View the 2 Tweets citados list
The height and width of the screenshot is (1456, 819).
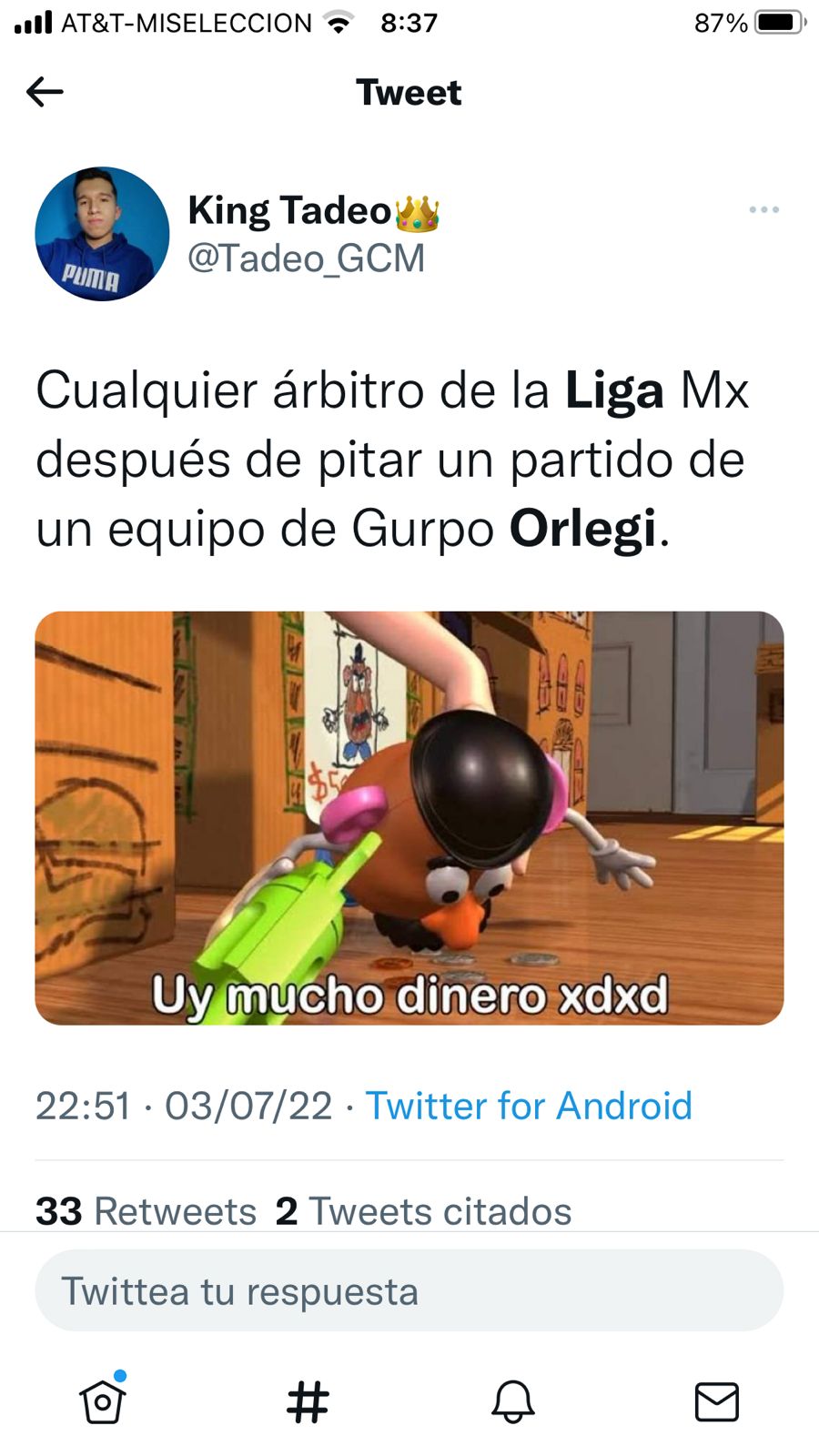pos(423,1211)
